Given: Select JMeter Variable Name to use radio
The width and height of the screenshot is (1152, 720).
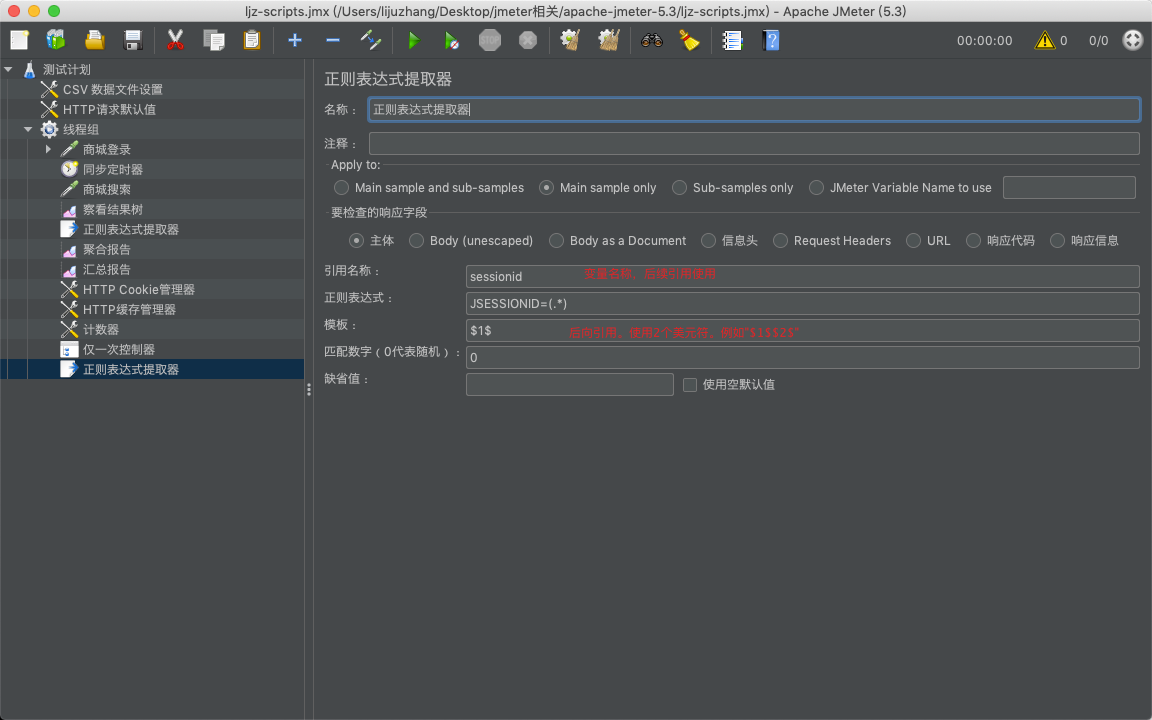Looking at the screenshot, I should pyautogui.click(x=816, y=187).
